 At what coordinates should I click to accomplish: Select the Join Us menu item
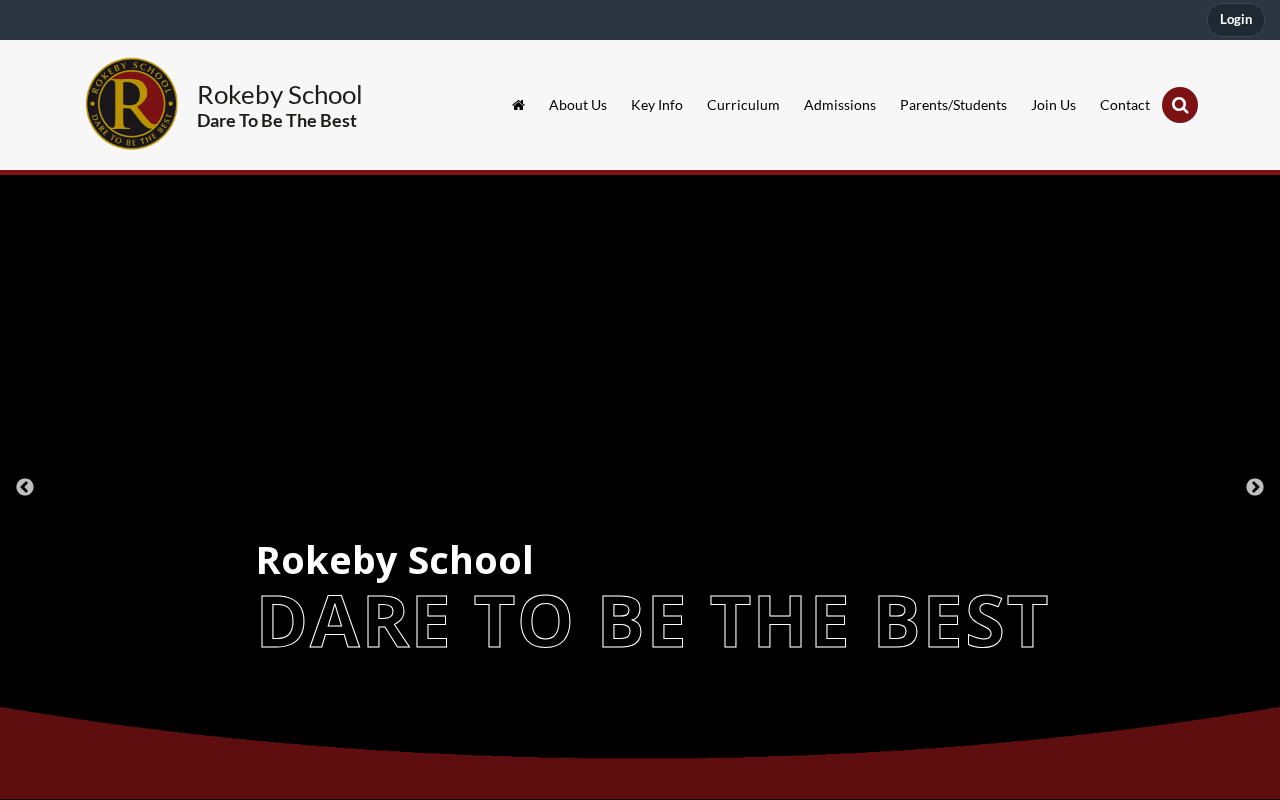point(1053,105)
